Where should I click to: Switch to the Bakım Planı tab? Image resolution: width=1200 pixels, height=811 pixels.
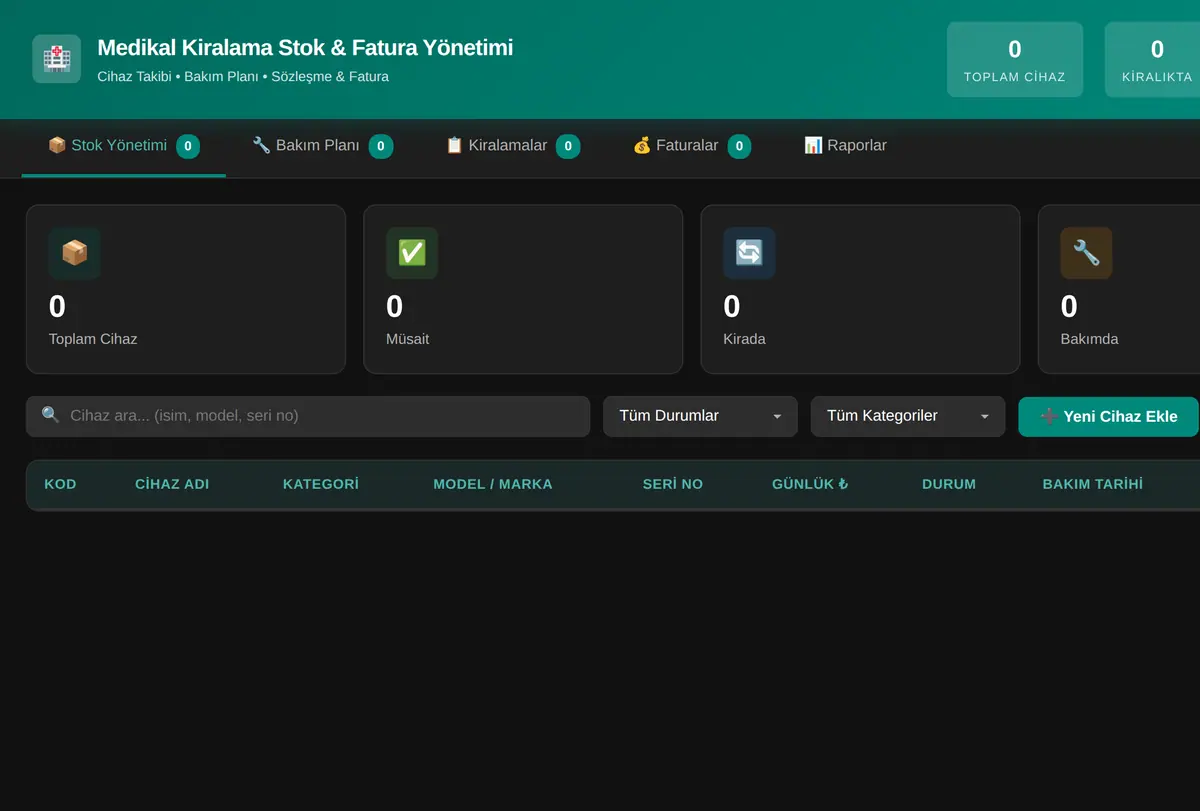322,146
